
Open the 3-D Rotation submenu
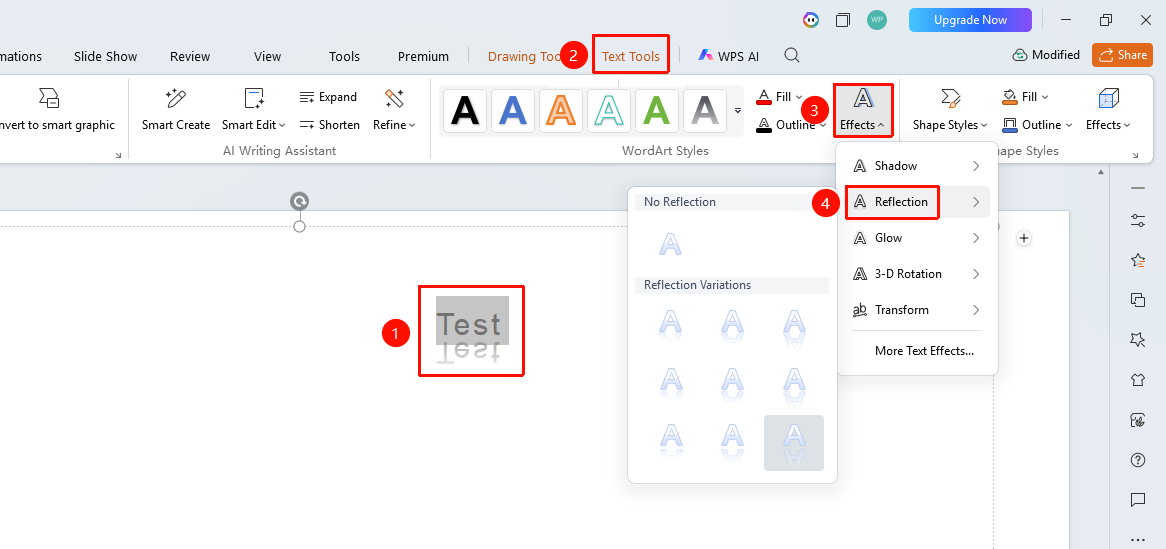pos(918,274)
